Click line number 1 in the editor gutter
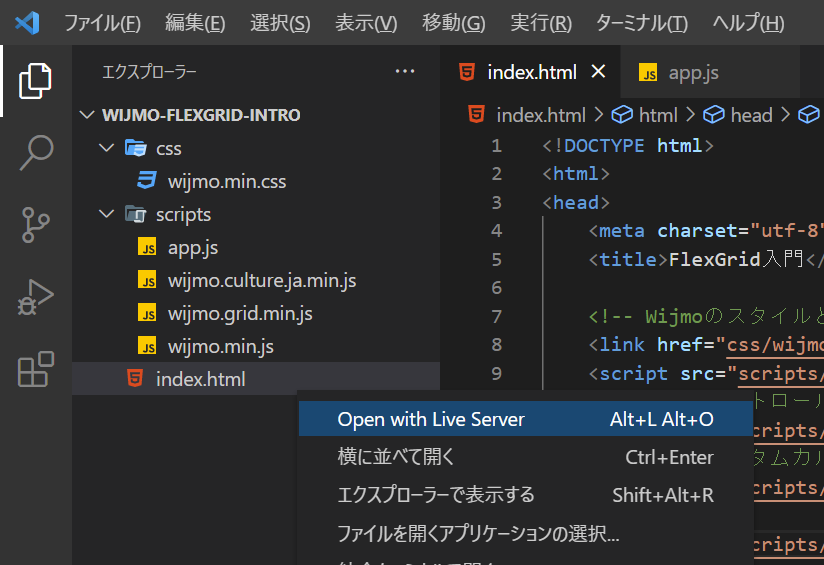The image size is (824, 565). coord(496,146)
